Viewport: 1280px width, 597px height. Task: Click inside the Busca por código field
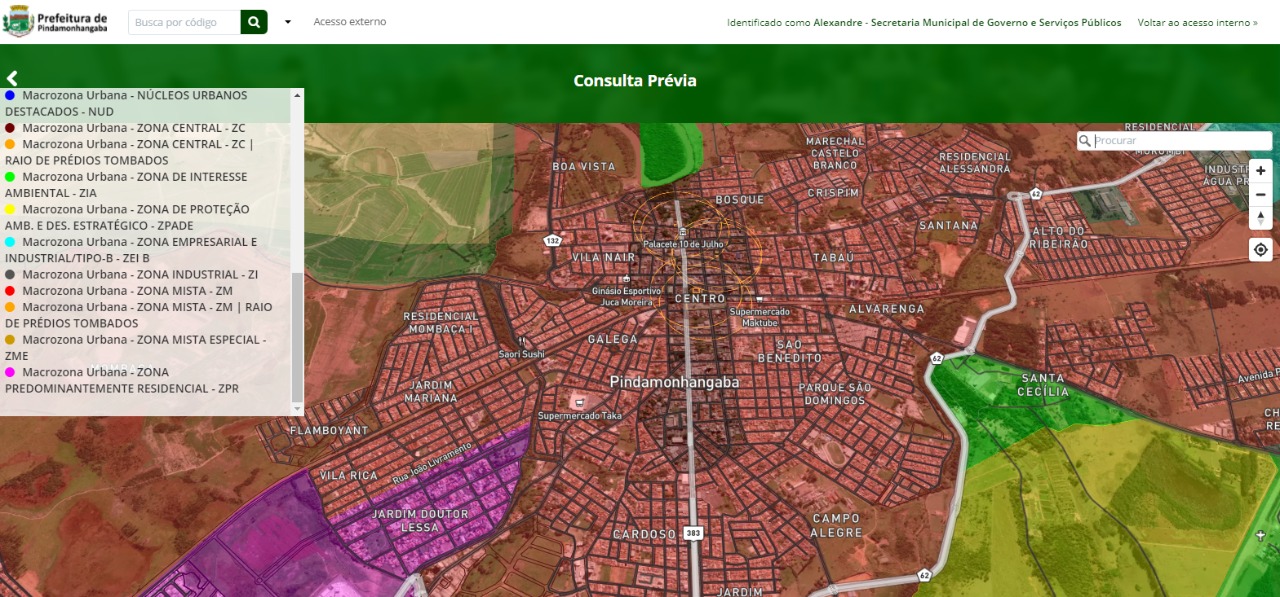[x=185, y=22]
